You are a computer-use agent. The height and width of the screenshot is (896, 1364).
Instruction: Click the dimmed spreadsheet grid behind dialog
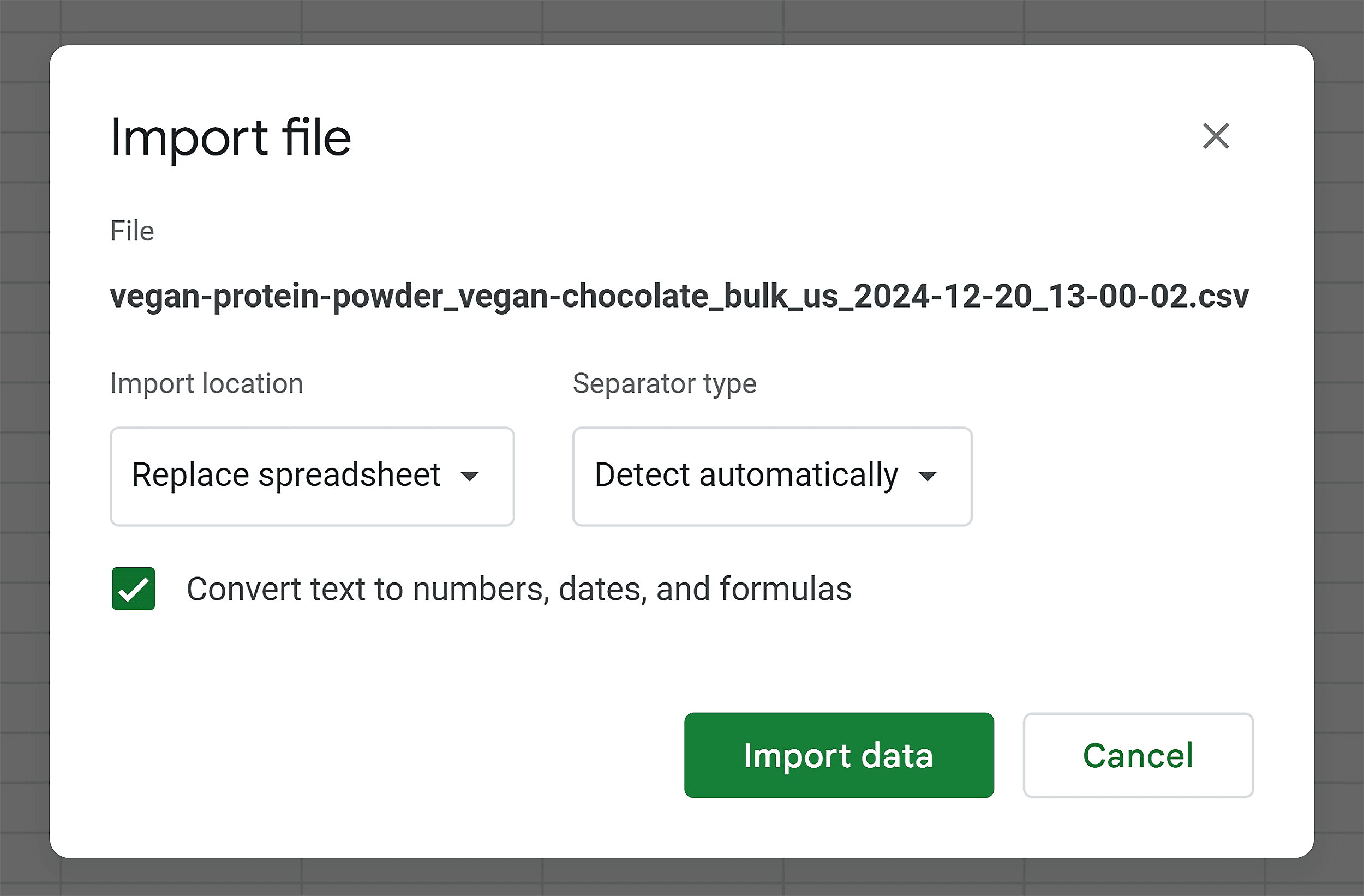coord(23,447)
